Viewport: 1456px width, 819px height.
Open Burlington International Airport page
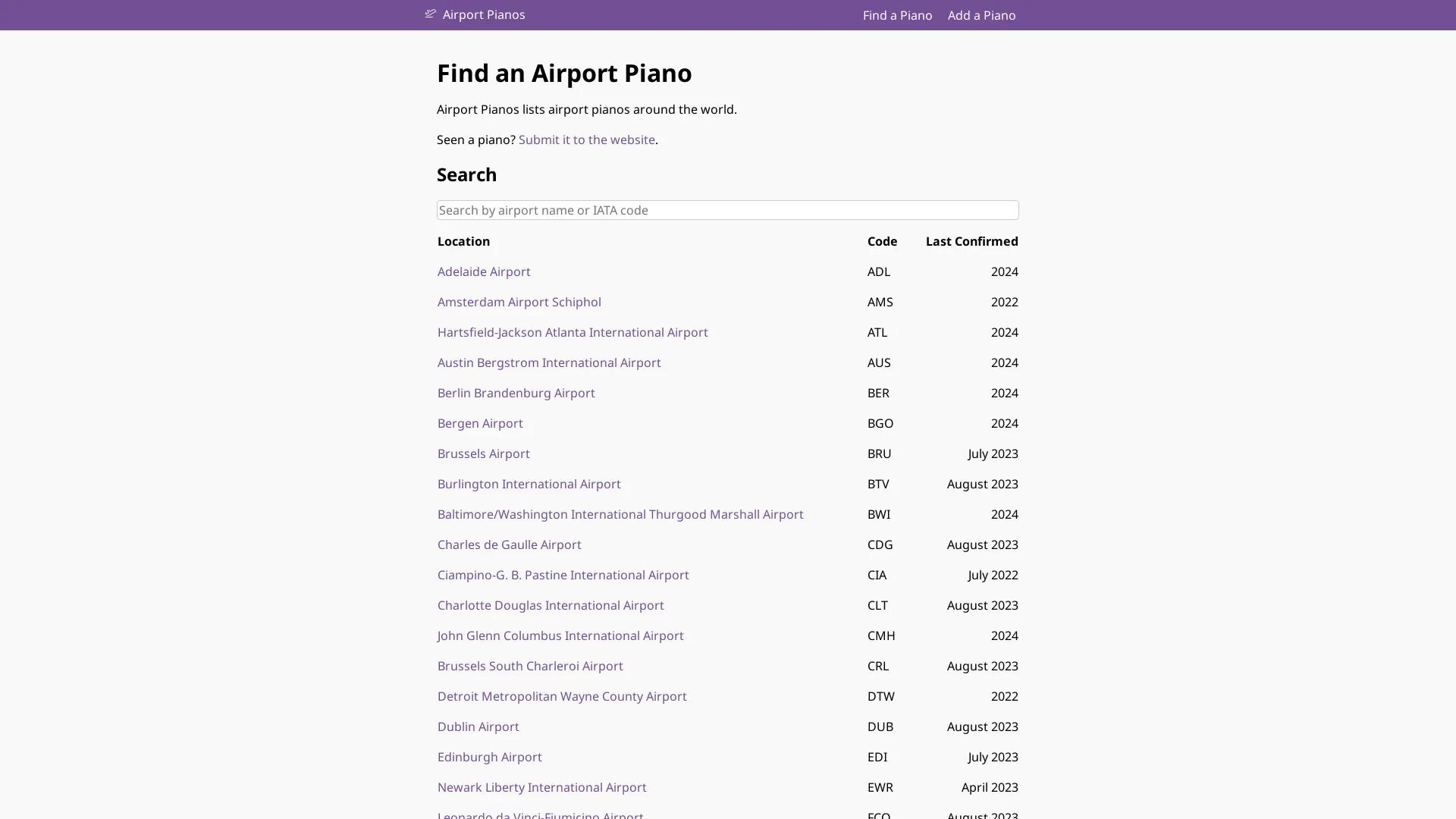coord(529,484)
